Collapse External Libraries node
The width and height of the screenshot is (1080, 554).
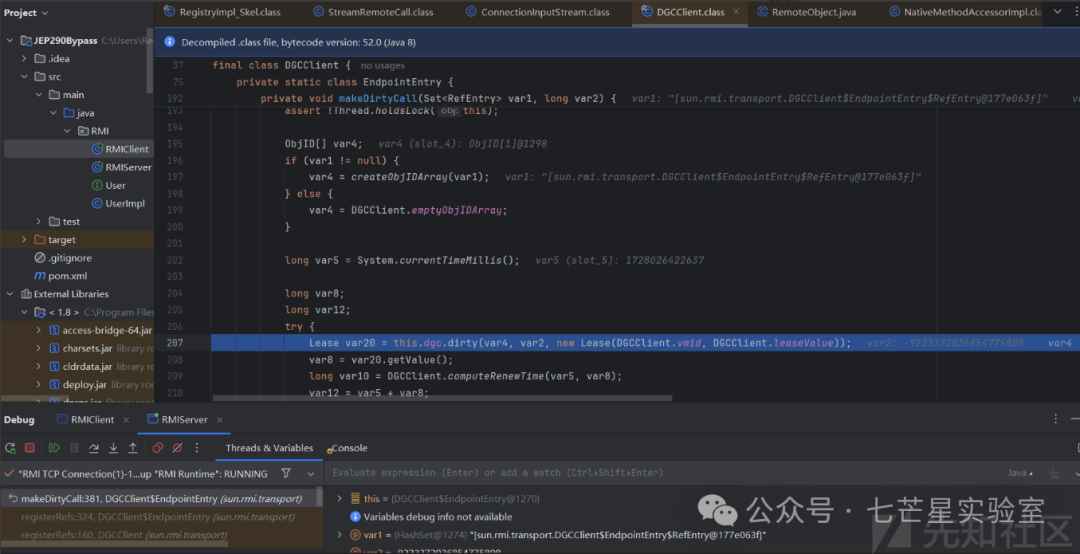(10, 294)
